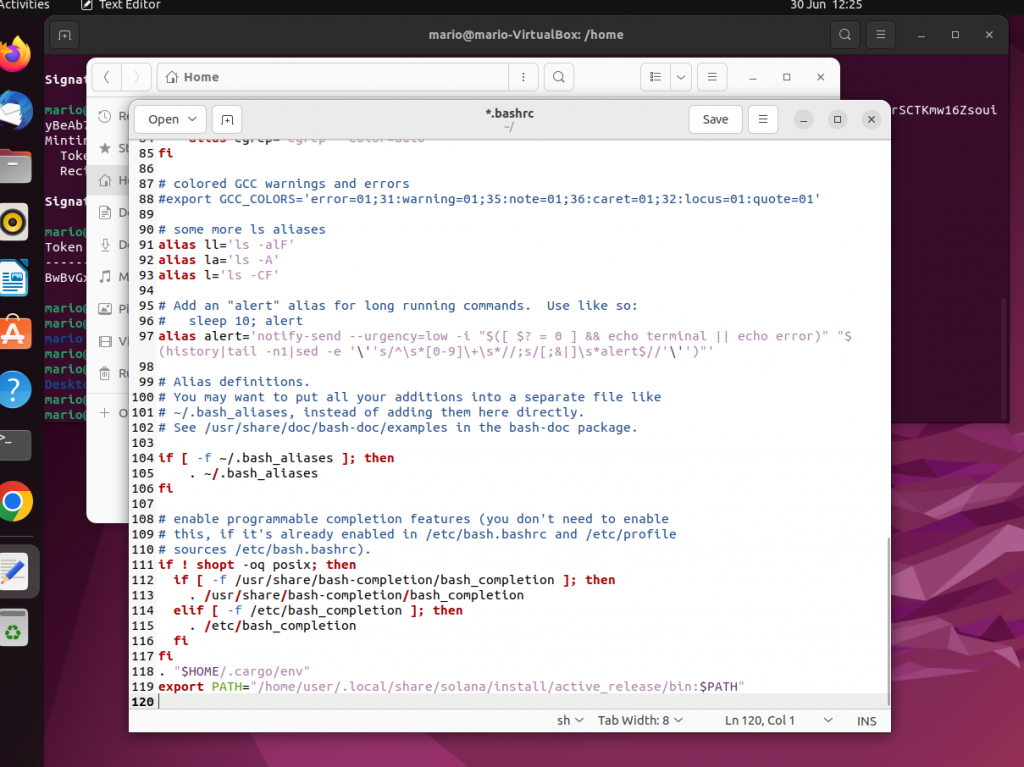This screenshot has height=767, width=1024.
Task: Open the Firefox icon in the dock
Action: (x=15, y=54)
